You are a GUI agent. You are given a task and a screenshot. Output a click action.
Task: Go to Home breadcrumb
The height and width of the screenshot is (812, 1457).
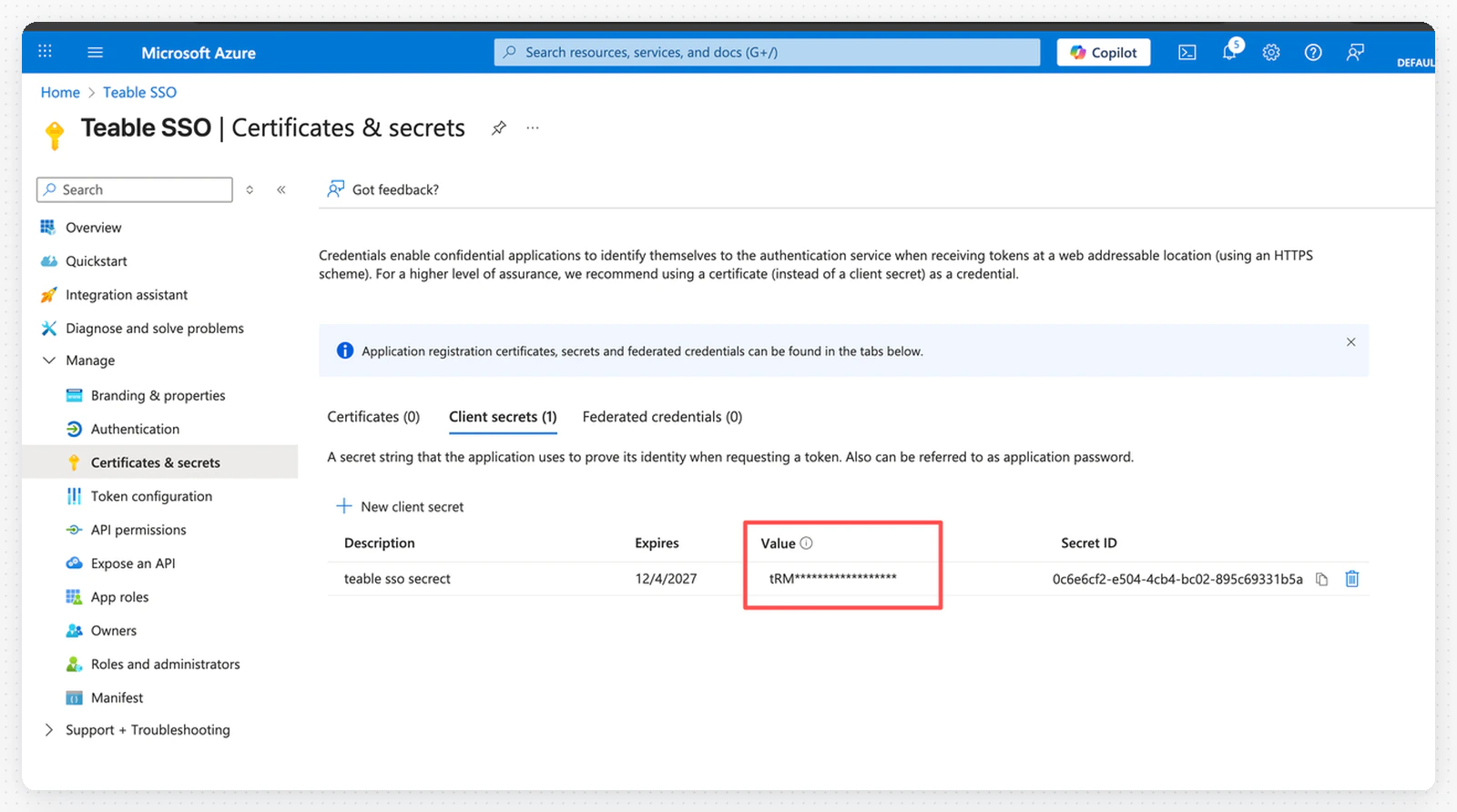tap(60, 92)
